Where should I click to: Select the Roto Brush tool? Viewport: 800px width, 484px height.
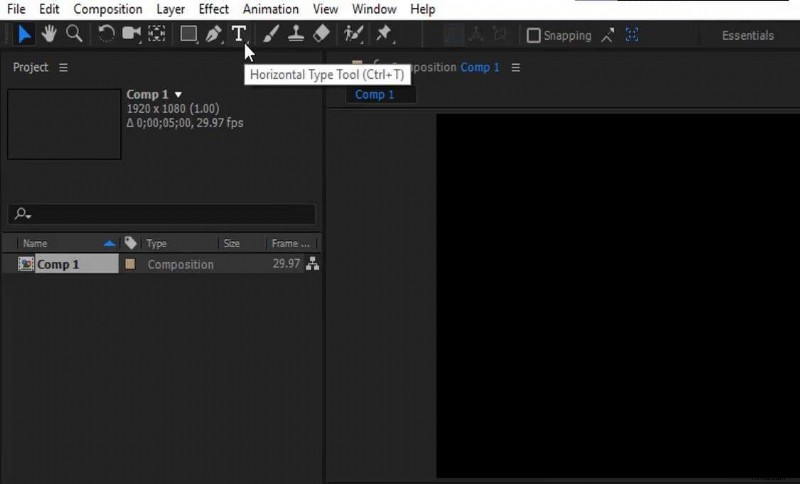pyautogui.click(x=353, y=34)
